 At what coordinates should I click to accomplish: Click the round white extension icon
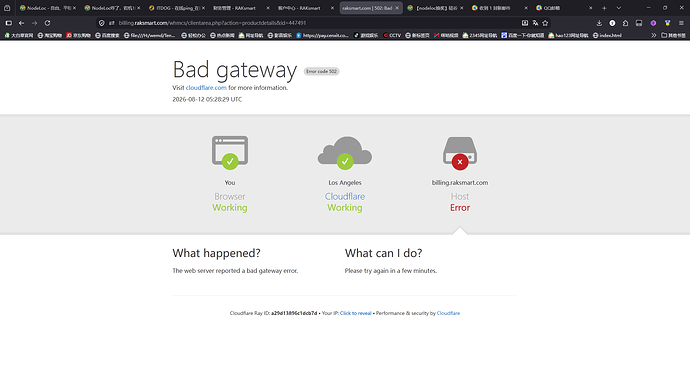tap(612, 23)
